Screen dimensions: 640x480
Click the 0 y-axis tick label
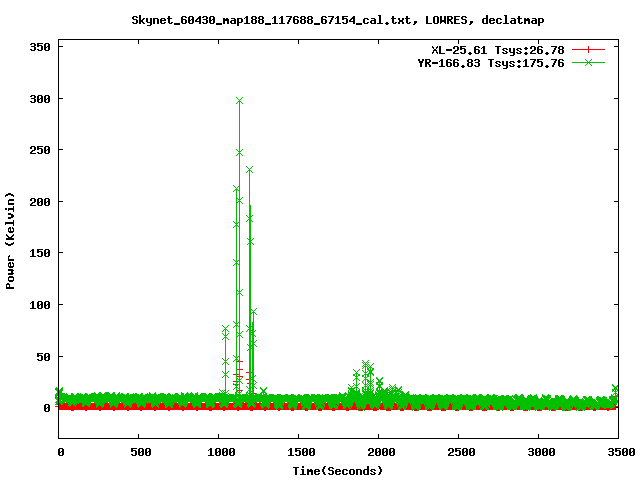tap(47, 408)
